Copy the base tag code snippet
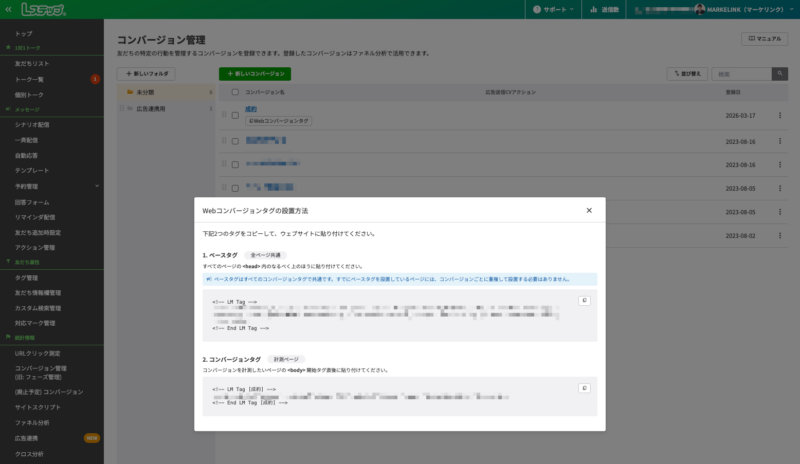This screenshot has height=464, width=800. tap(584, 300)
